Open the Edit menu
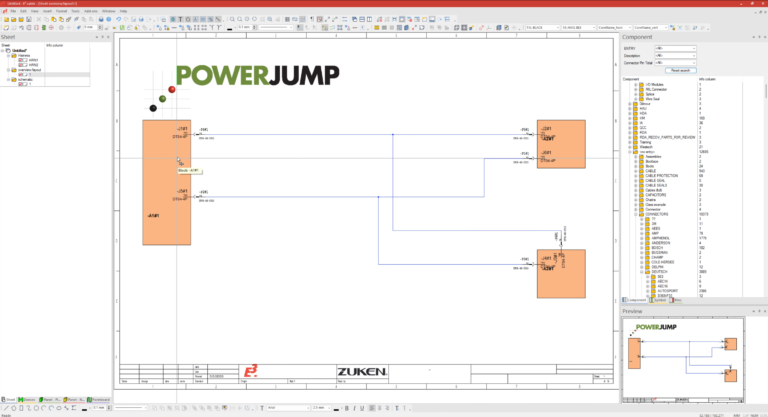Image resolution: width=768 pixels, height=417 pixels. pos(23,11)
